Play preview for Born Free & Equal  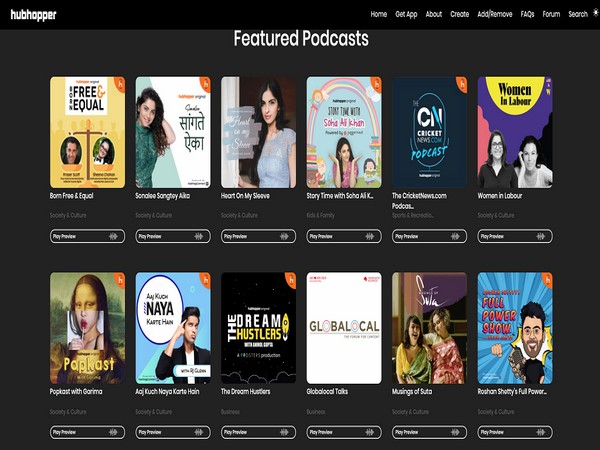point(87,236)
